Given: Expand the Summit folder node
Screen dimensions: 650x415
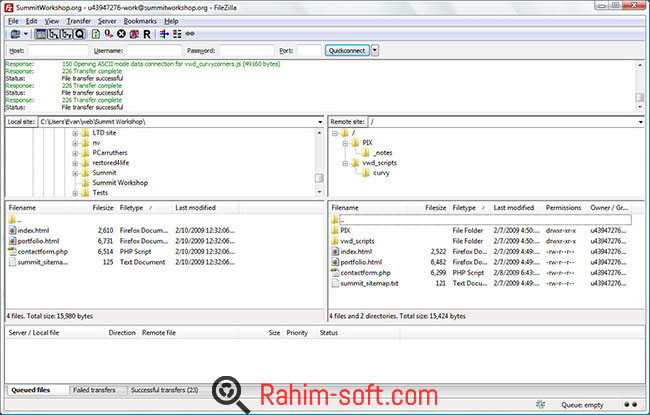Looking at the screenshot, I should (75, 173).
